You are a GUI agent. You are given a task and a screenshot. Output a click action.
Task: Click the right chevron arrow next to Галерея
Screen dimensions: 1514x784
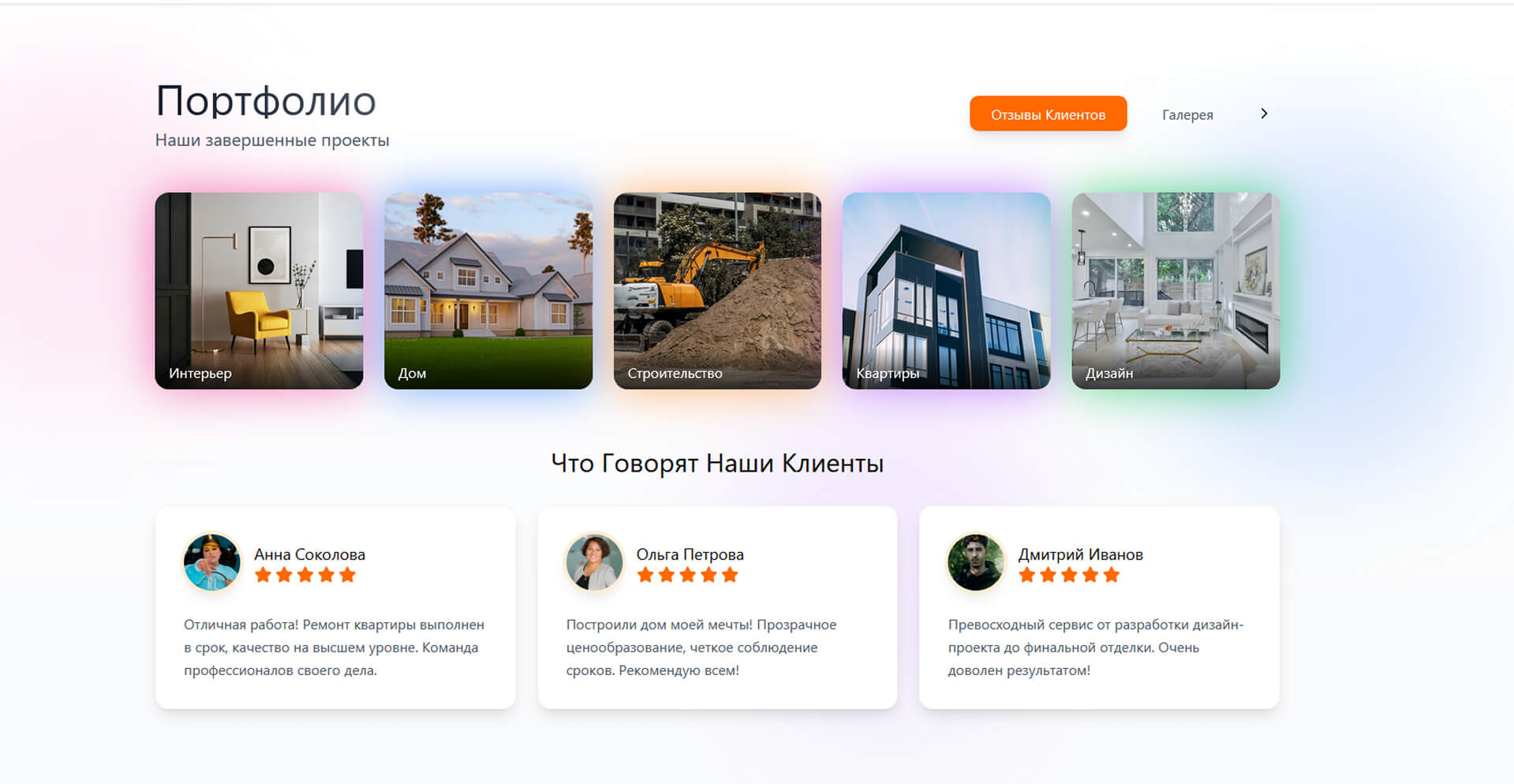(x=1264, y=114)
